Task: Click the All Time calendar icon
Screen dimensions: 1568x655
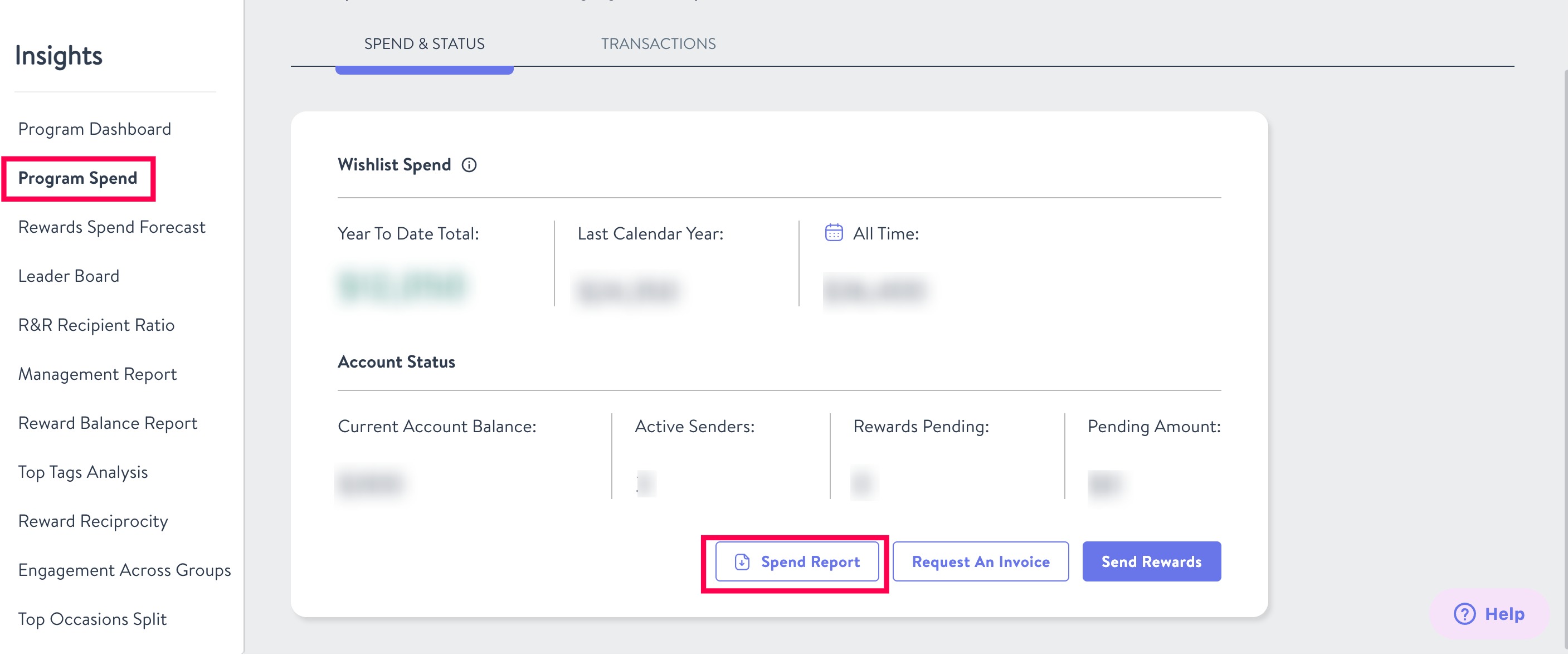Action: coord(833,233)
